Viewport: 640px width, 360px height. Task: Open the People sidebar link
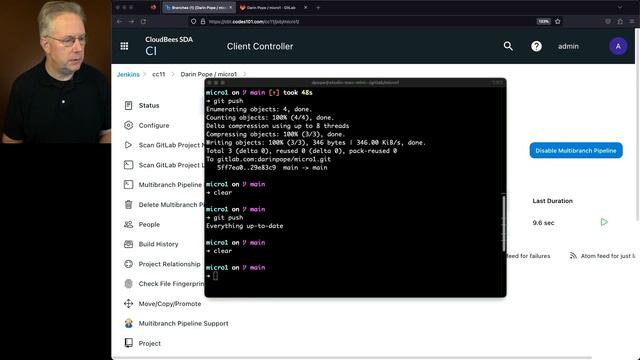click(x=149, y=224)
